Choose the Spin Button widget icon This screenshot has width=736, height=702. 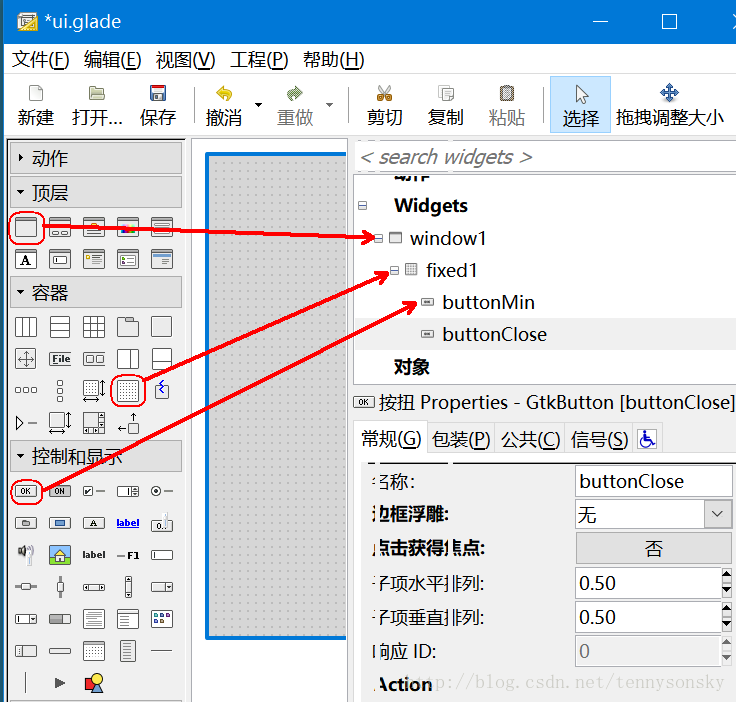[128, 491]
